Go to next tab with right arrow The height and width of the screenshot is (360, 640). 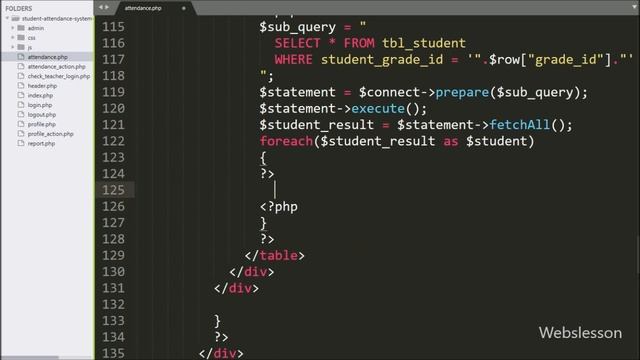(x=107, y=7)
